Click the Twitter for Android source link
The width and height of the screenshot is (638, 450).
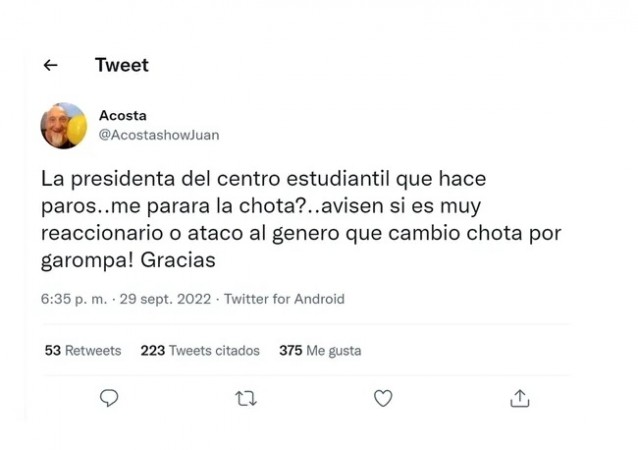(284, 299)
